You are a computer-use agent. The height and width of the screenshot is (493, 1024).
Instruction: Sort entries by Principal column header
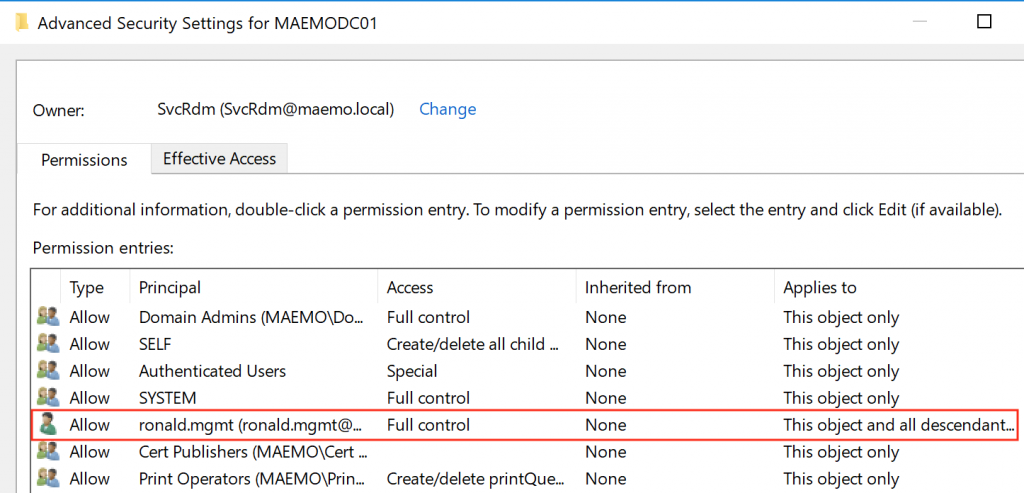point(170,287)
